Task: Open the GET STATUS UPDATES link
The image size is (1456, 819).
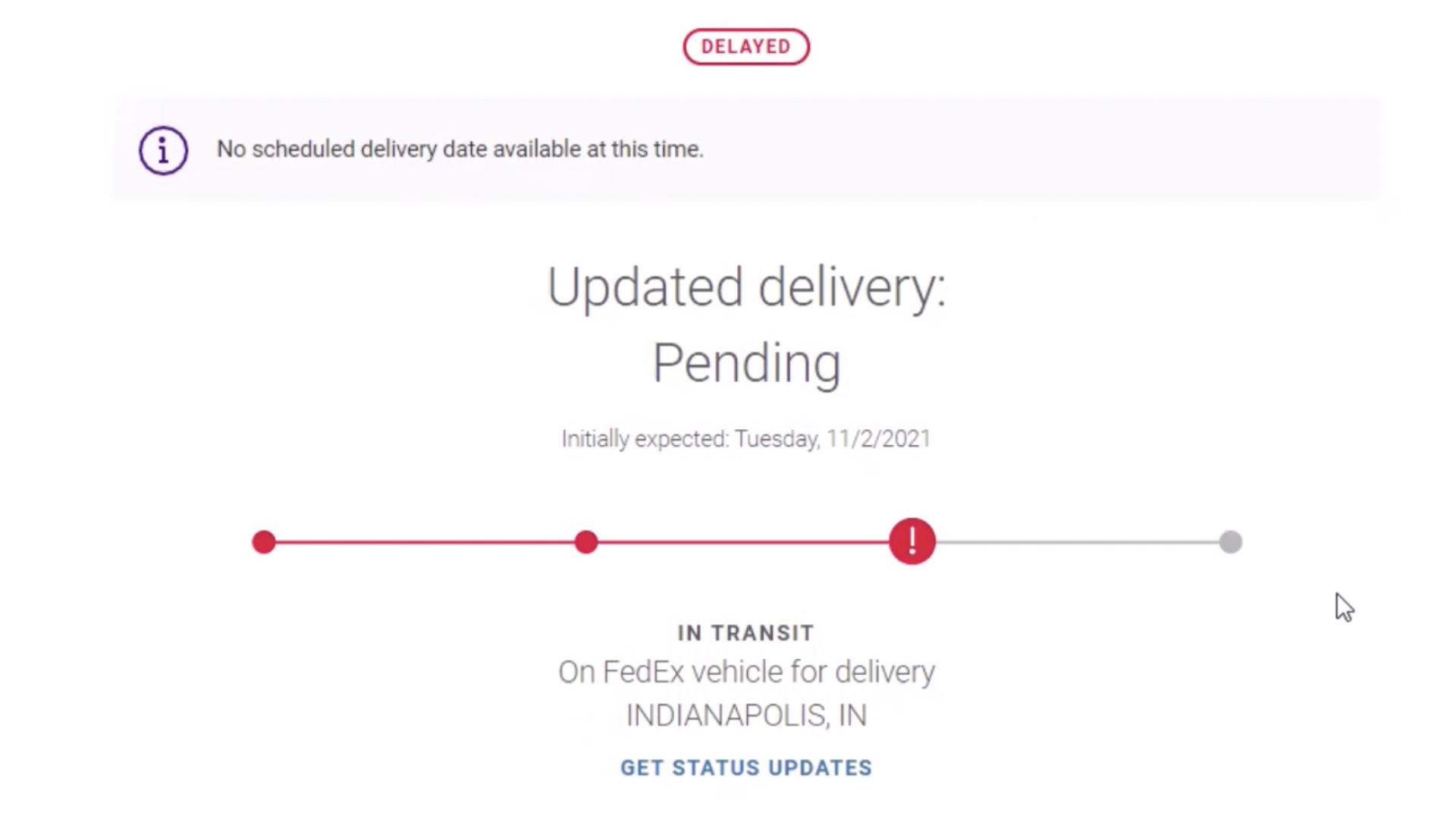Action: pyautogui.click(x=746, y=768)
